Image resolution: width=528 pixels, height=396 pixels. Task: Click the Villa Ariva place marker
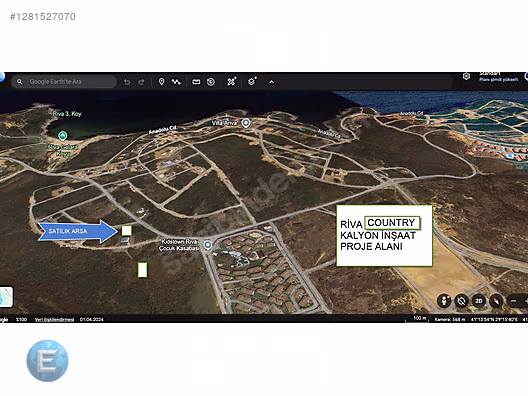point(246,123)
